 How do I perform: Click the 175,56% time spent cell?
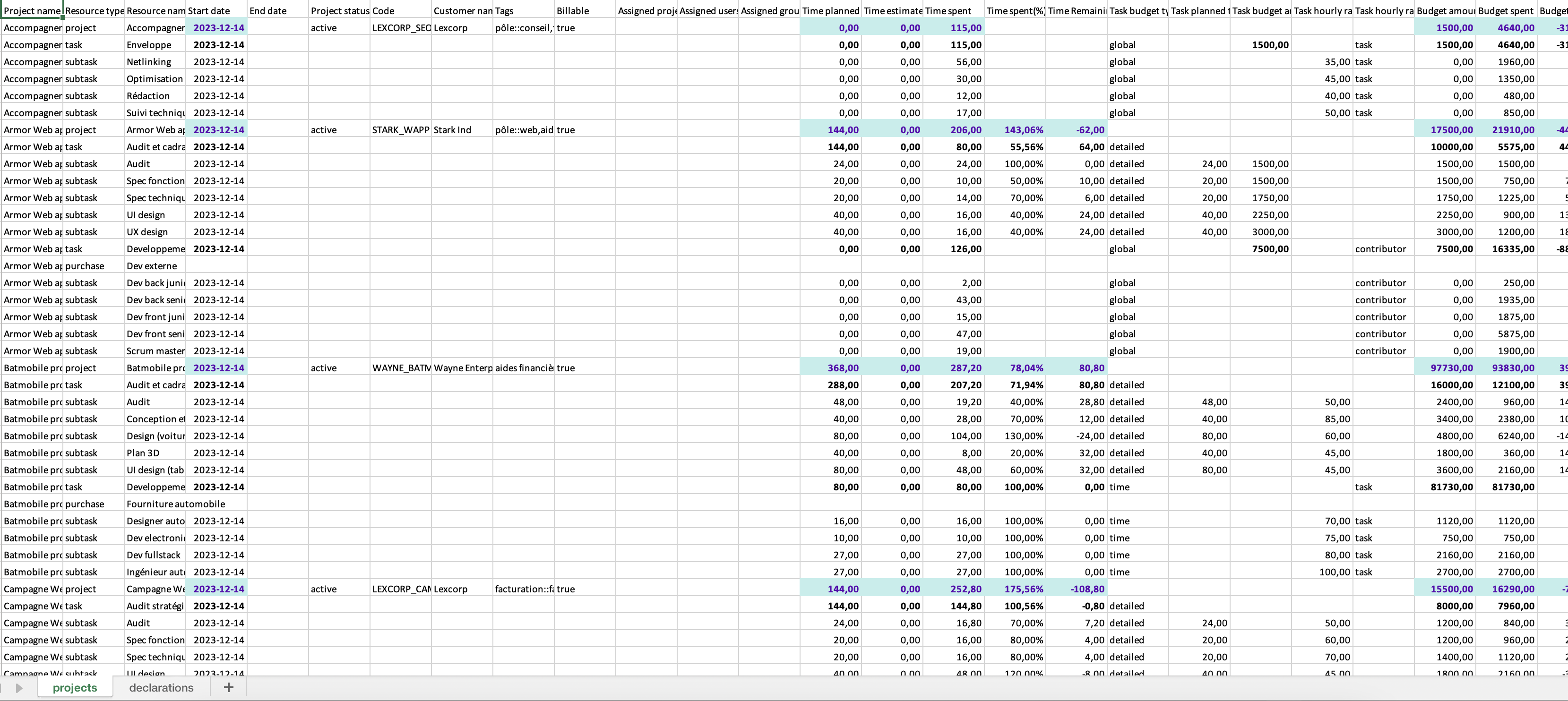click(1015, 589)
